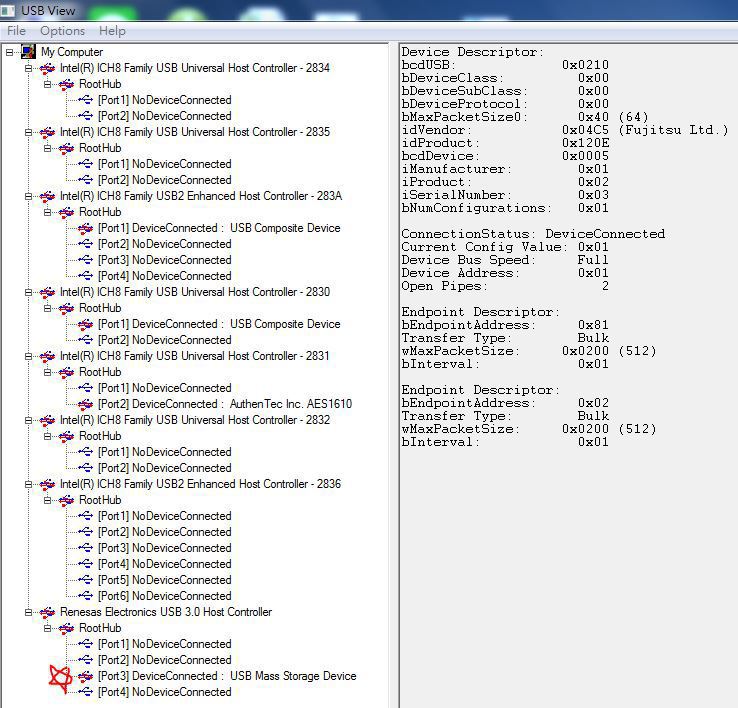The width and height of the screenshot is (738, 708).
Task: Click the RootHub icon under controller 2831
Action: tap(66, 372)
